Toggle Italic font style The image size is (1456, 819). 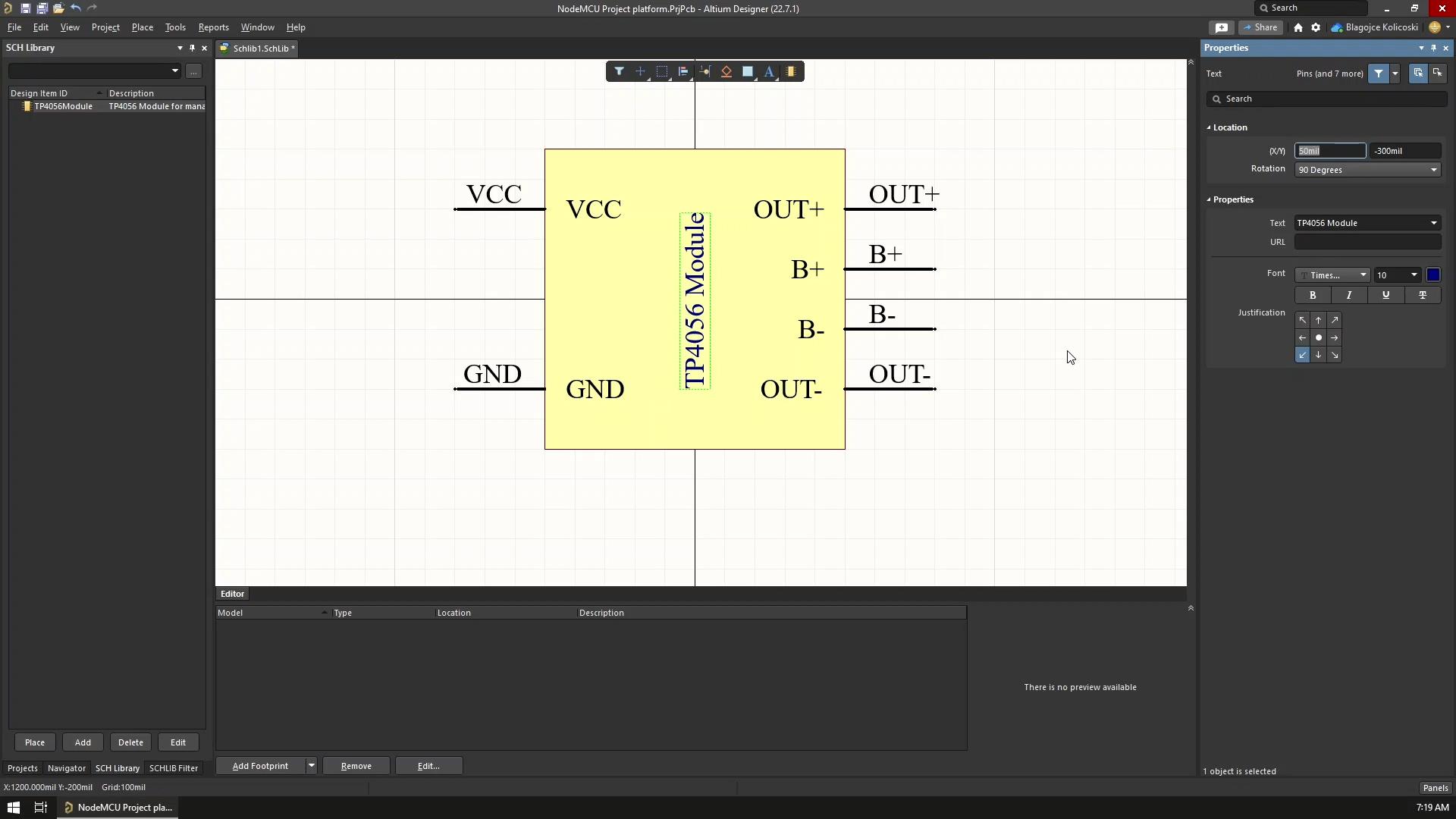[x=1349, y=296]
